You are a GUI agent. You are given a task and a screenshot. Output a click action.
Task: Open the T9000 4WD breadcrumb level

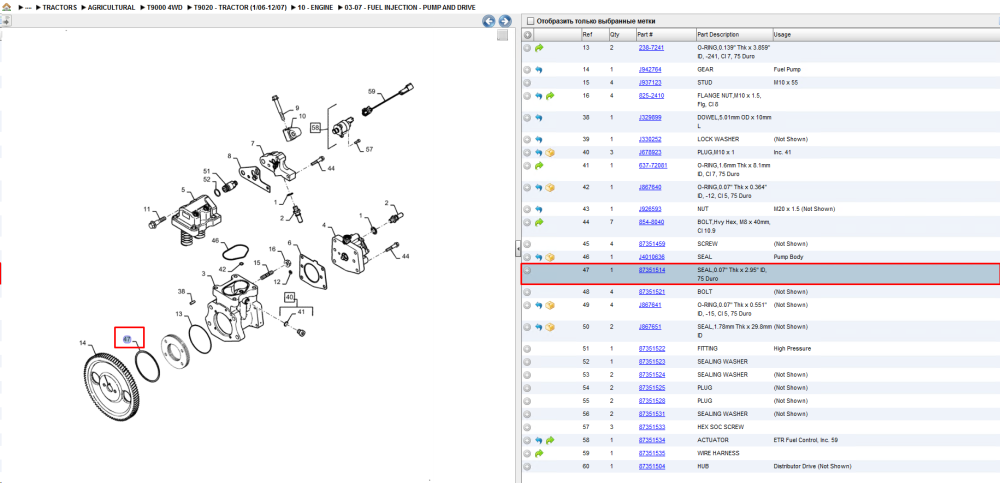click(x=163, y=7)
